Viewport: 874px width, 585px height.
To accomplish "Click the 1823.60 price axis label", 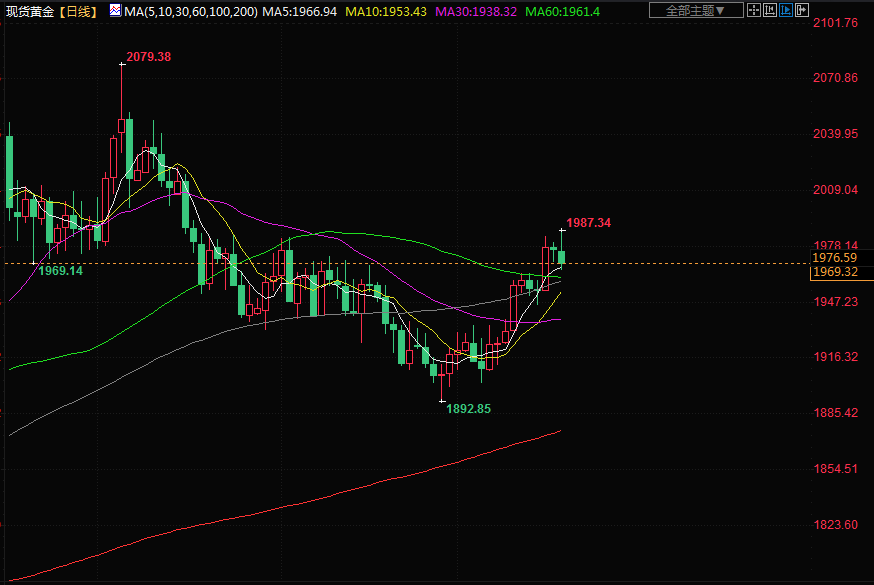I will 836,525.
